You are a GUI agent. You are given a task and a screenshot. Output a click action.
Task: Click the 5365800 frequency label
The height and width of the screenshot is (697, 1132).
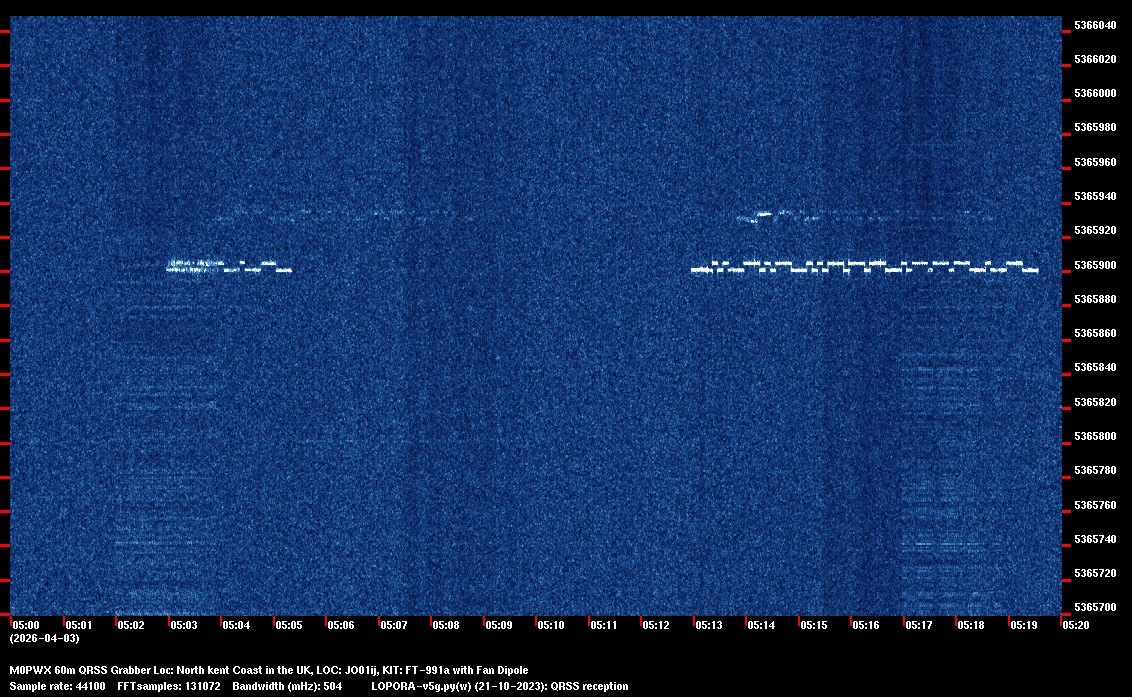point(1094,436)
